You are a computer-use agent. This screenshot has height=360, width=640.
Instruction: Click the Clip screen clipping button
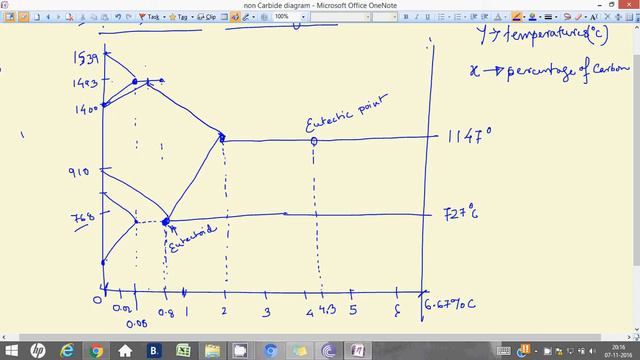pyautogui.click(x=206, y=17)
